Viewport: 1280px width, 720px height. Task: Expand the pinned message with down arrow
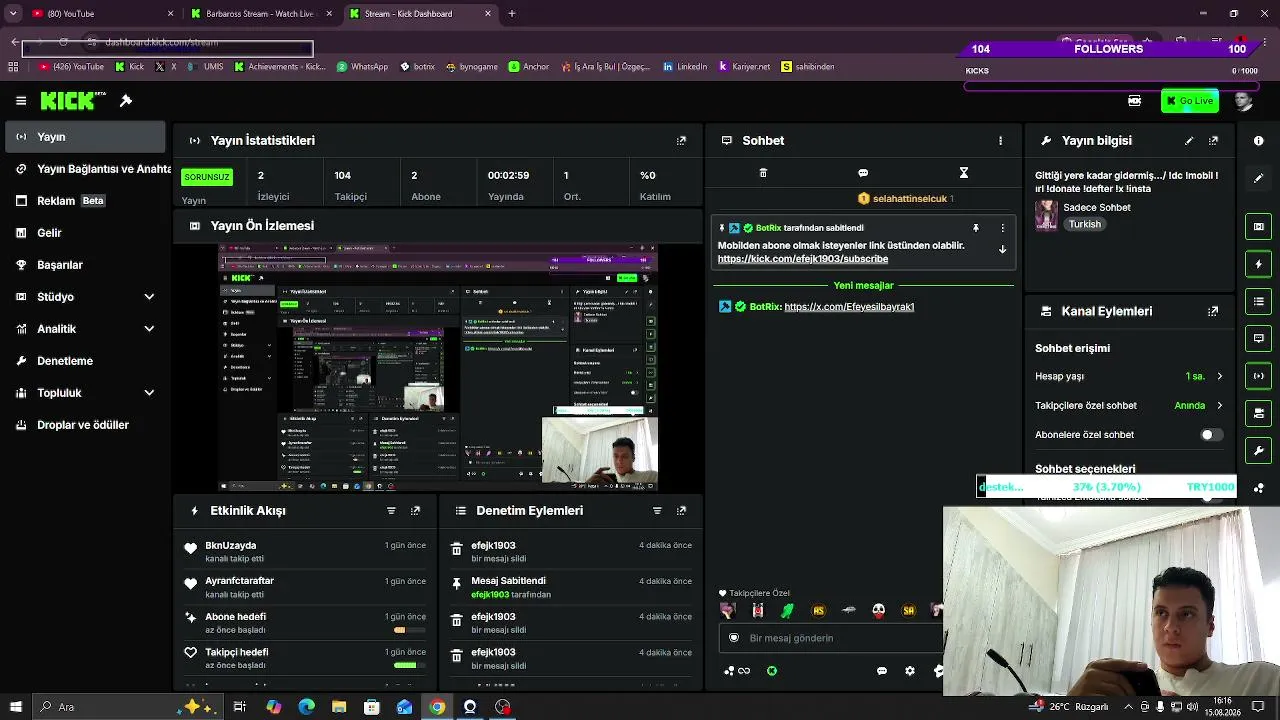pos(1002,250)
